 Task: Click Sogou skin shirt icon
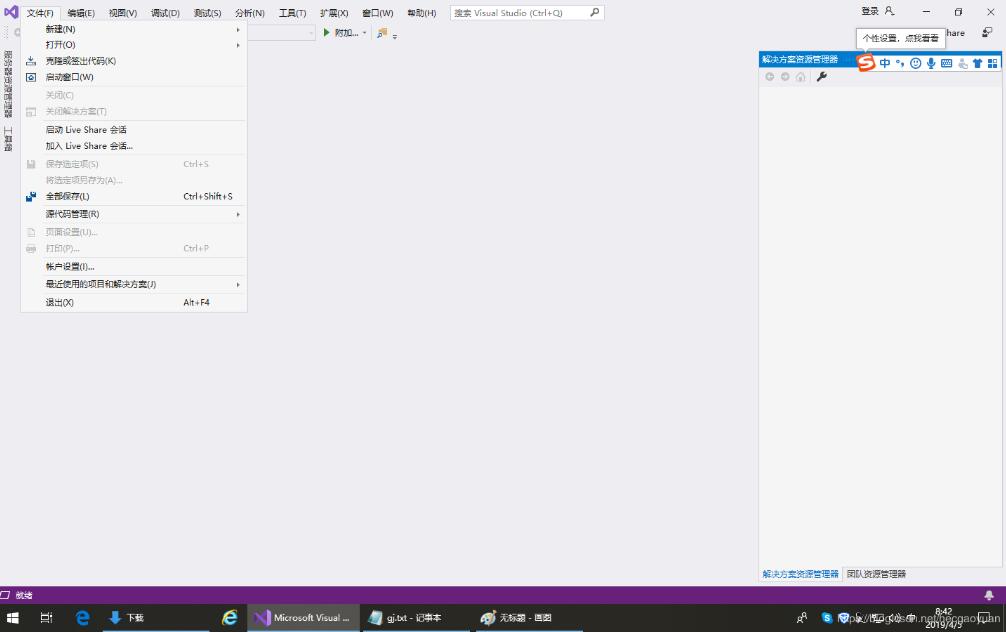point(977,63)
